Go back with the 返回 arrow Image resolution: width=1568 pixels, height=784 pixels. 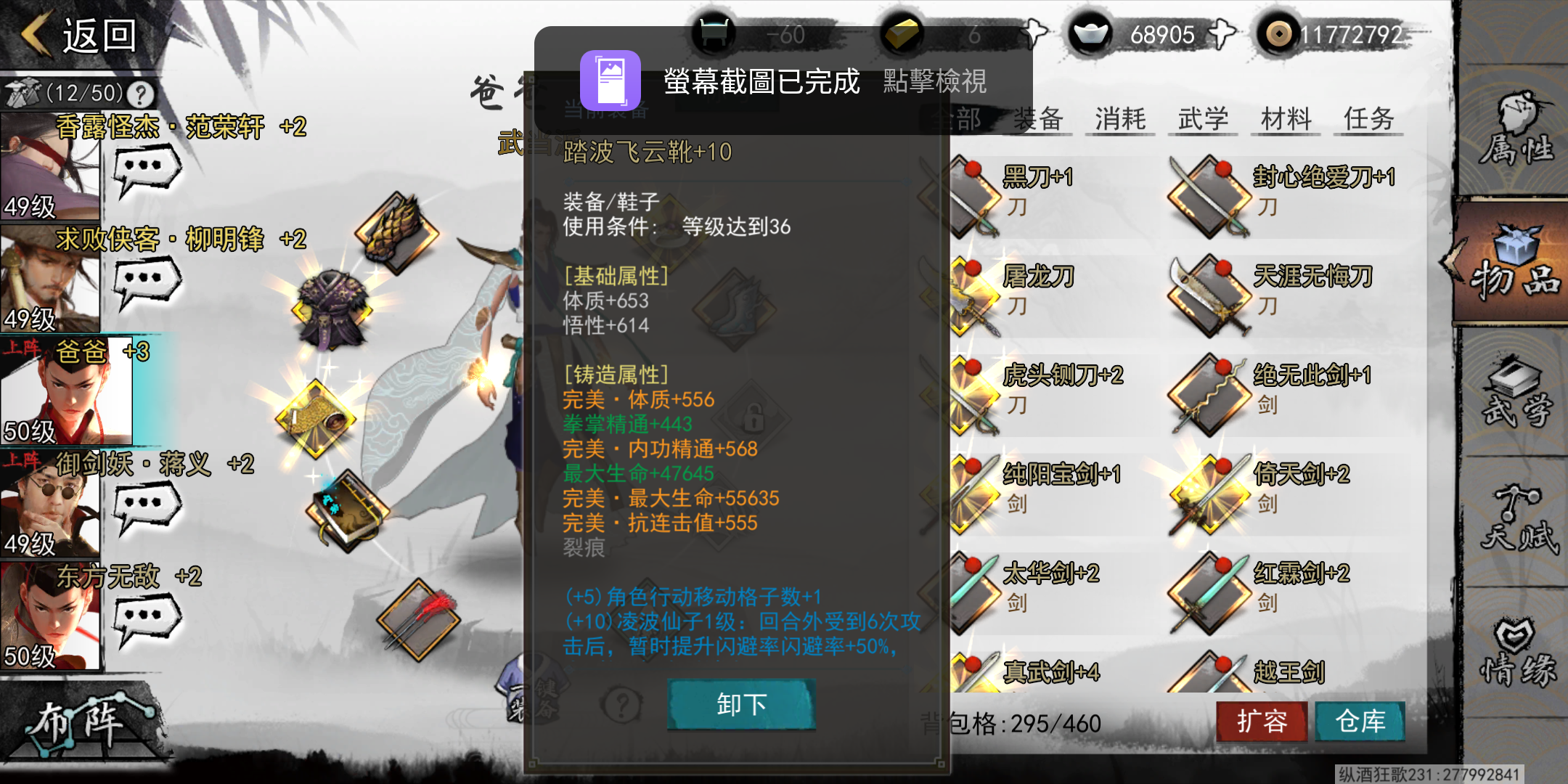tap(78, 35)
